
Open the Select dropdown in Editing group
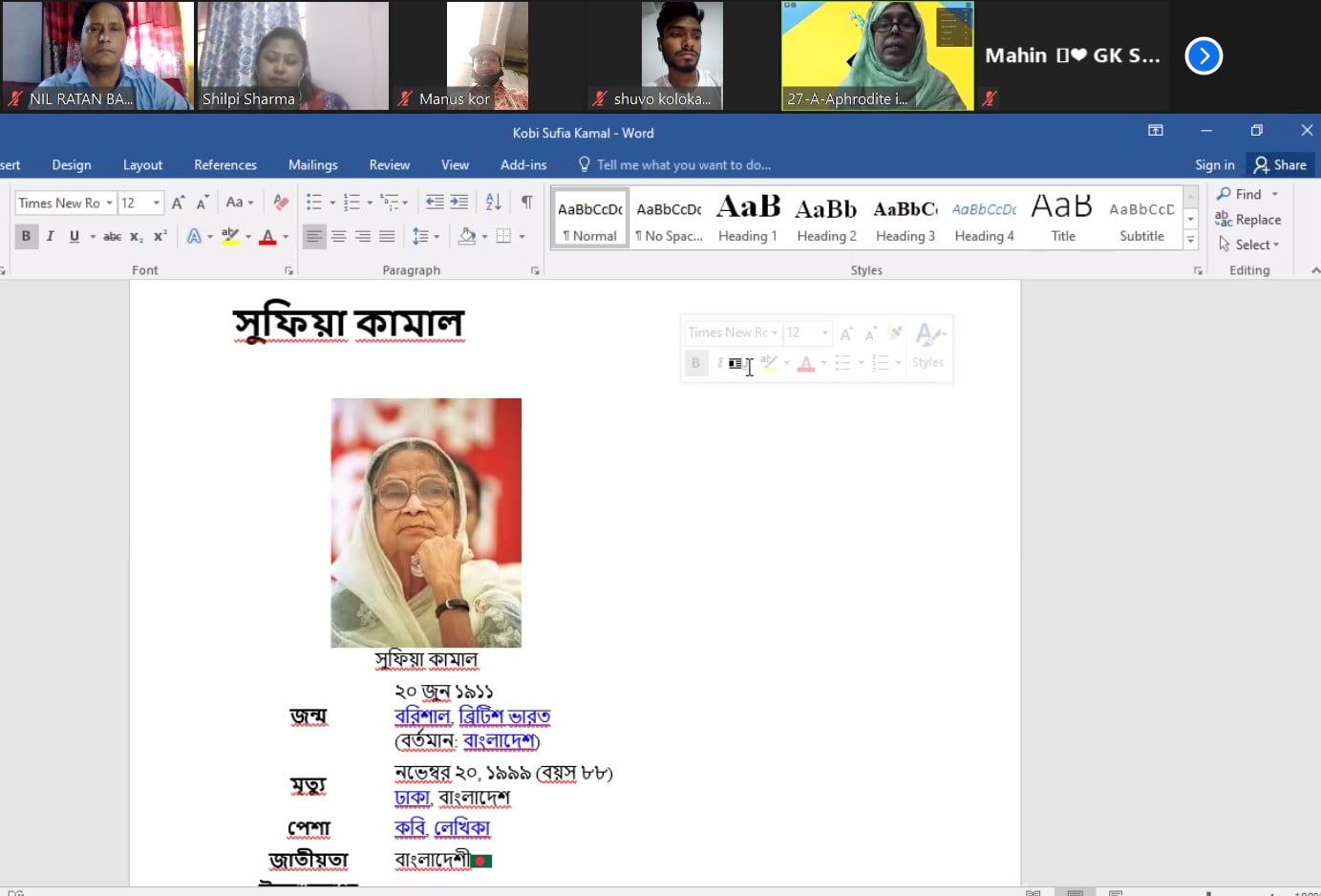pos(1249,245)
